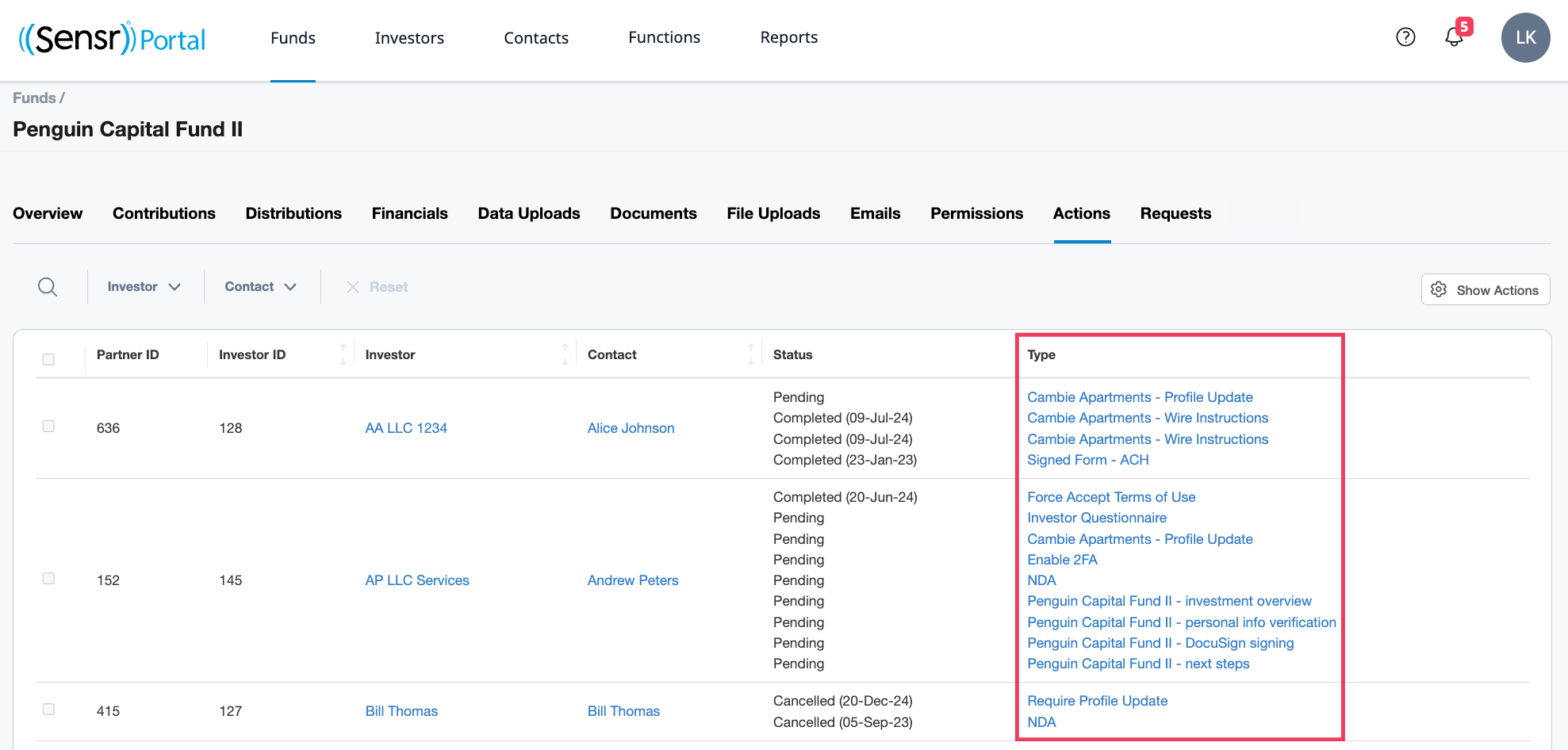
Task: Open the Enable 2FA action link
Action: (x=1062, y=560)
